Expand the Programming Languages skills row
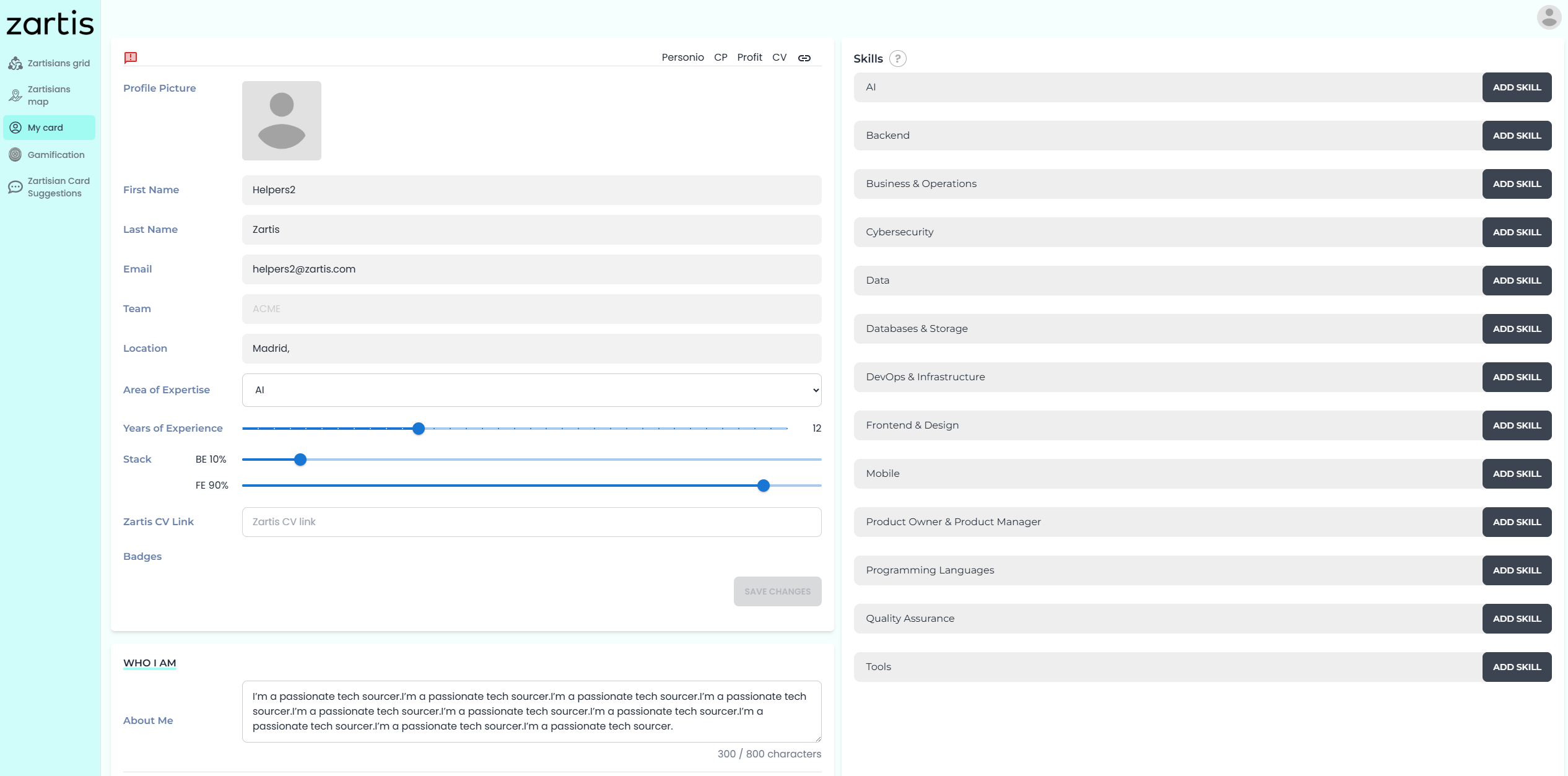Screen dimensions: 1568x776 1168,570
